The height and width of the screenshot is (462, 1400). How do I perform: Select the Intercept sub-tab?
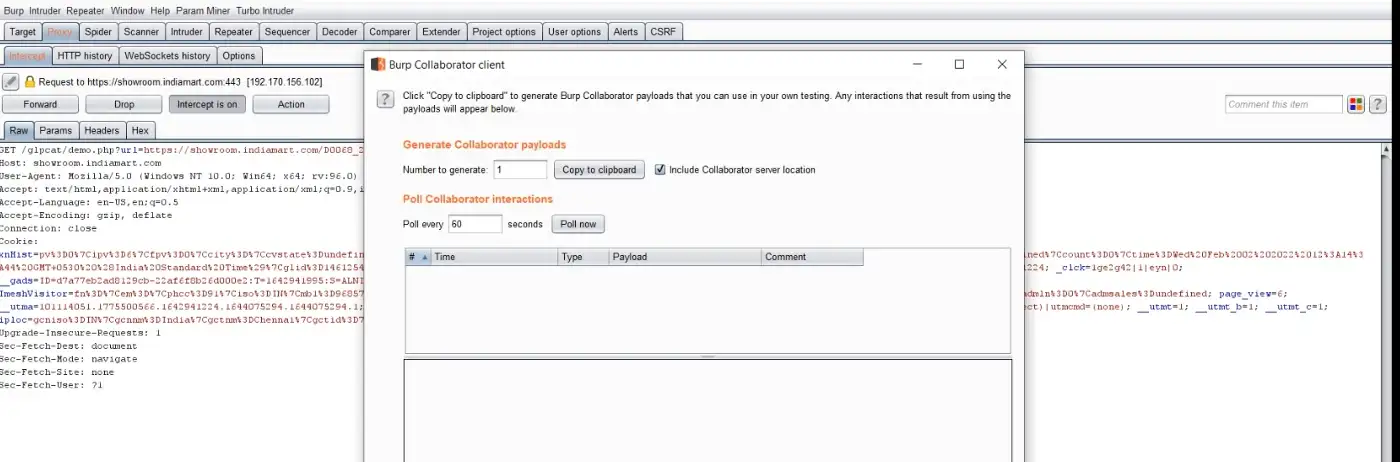(x=27, y=56)
